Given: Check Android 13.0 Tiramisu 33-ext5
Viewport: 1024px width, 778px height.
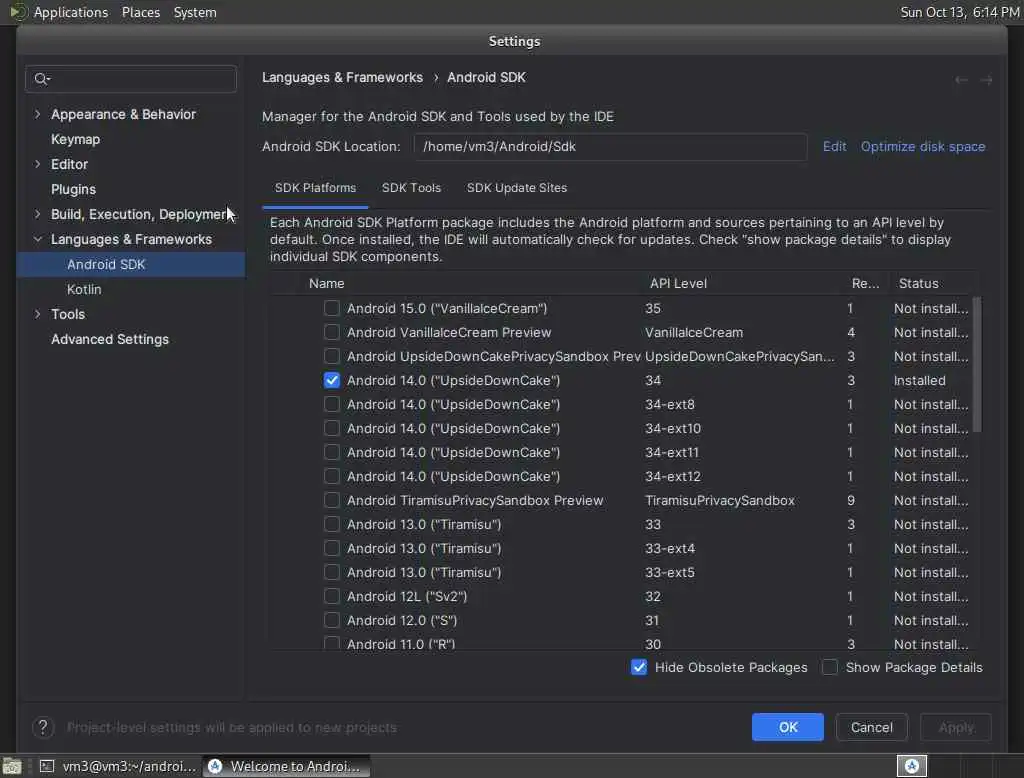Looking at the screenshot, I should click(x=332, y=572).
